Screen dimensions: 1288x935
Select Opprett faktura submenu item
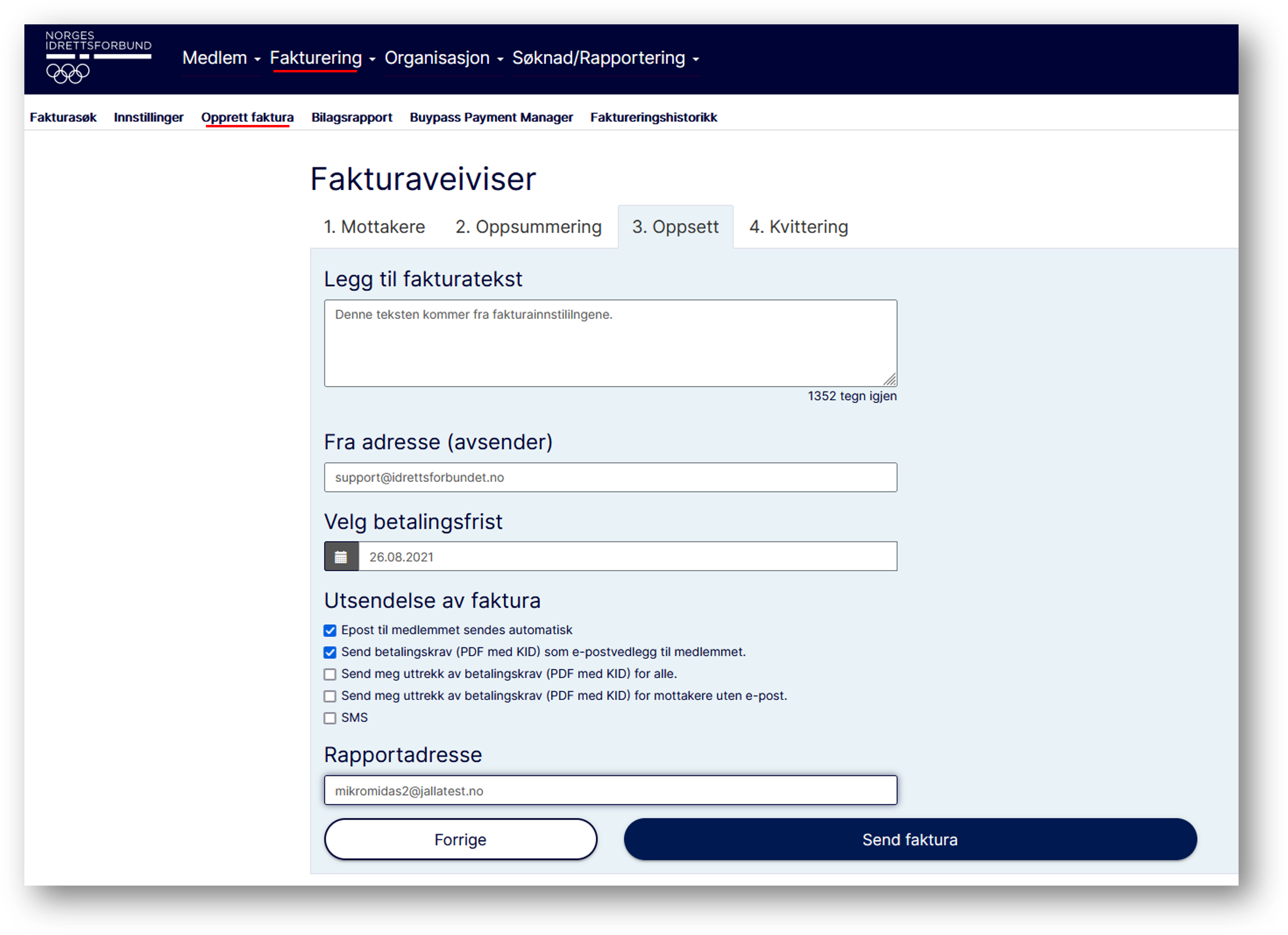pyautogui.click(x=248, y=118)
